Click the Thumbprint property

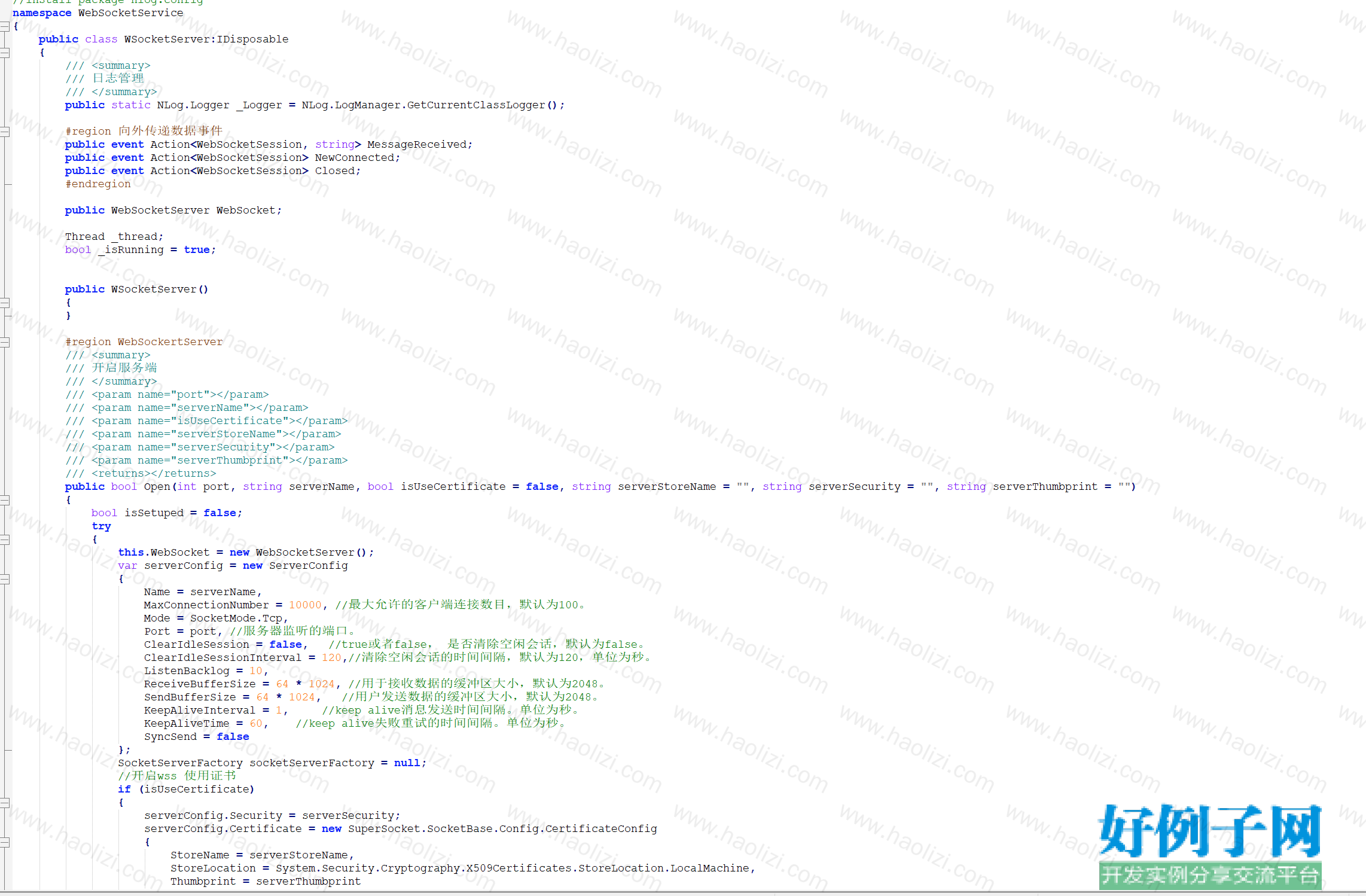pyautogui.click(x=203, y=882)
